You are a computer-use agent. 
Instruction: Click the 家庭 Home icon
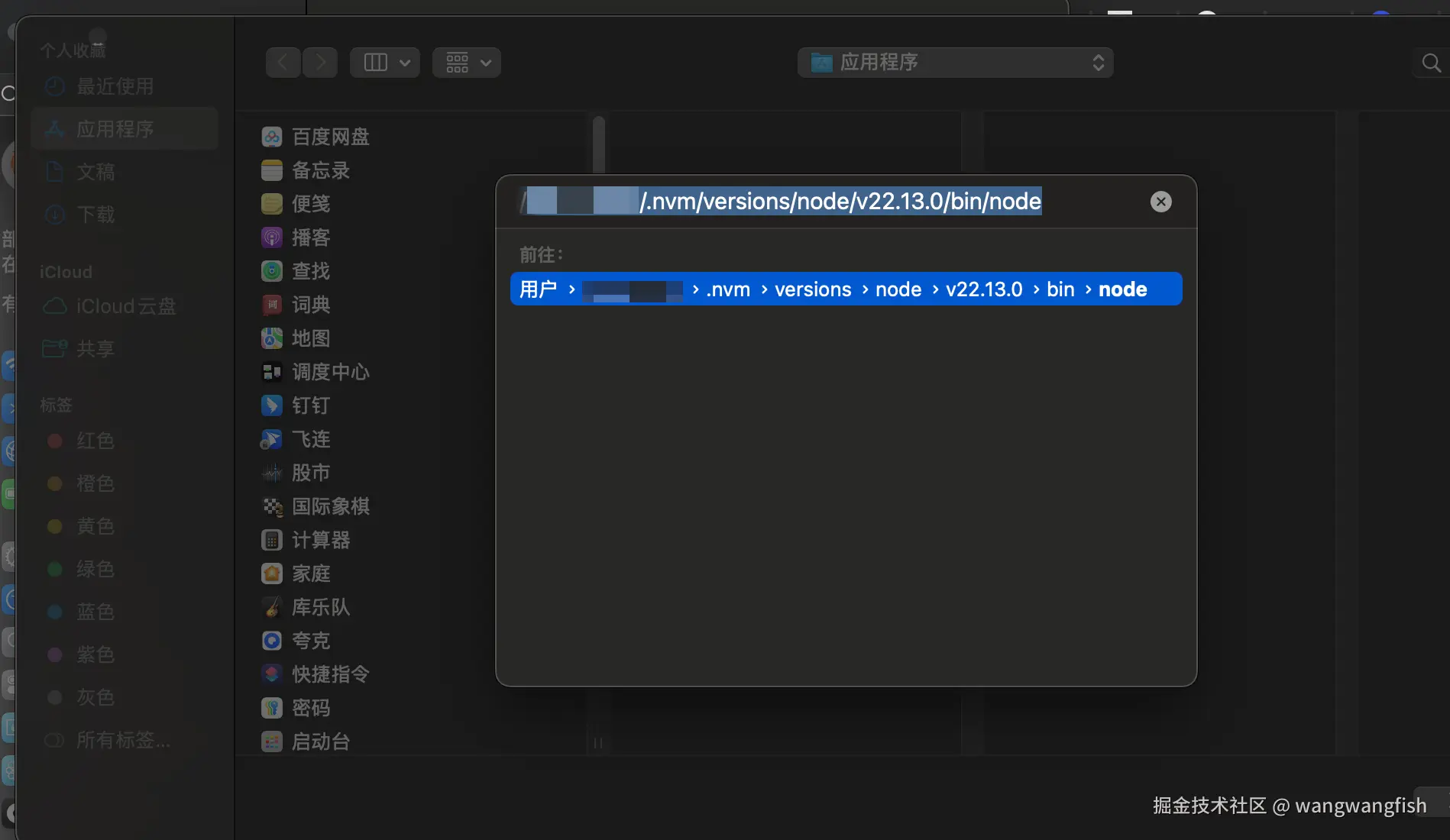[272, 573]
